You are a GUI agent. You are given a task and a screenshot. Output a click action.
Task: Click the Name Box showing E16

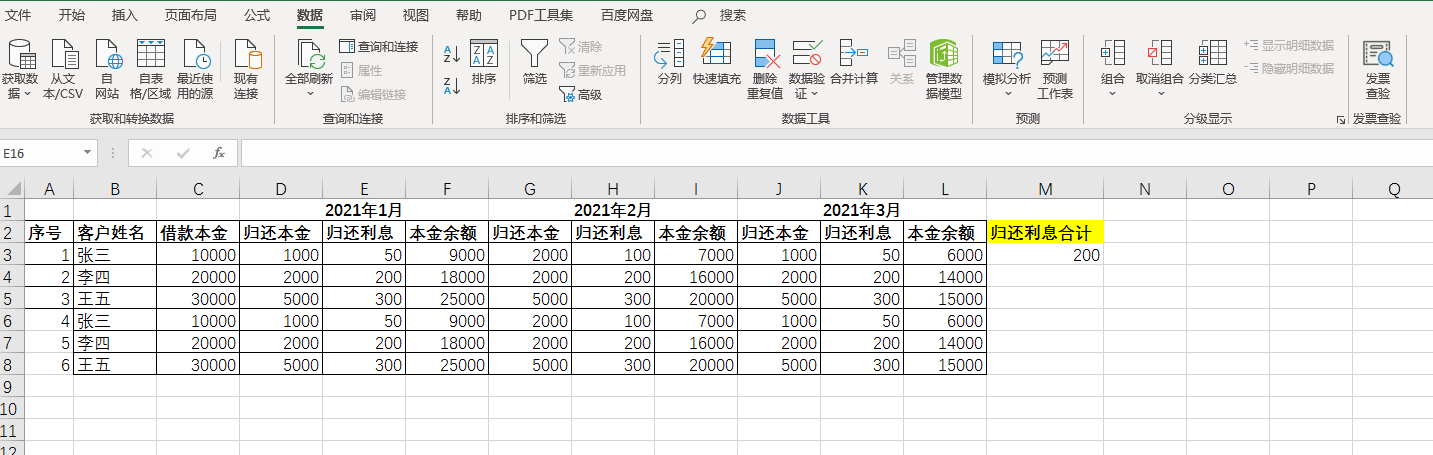(40, 154)
